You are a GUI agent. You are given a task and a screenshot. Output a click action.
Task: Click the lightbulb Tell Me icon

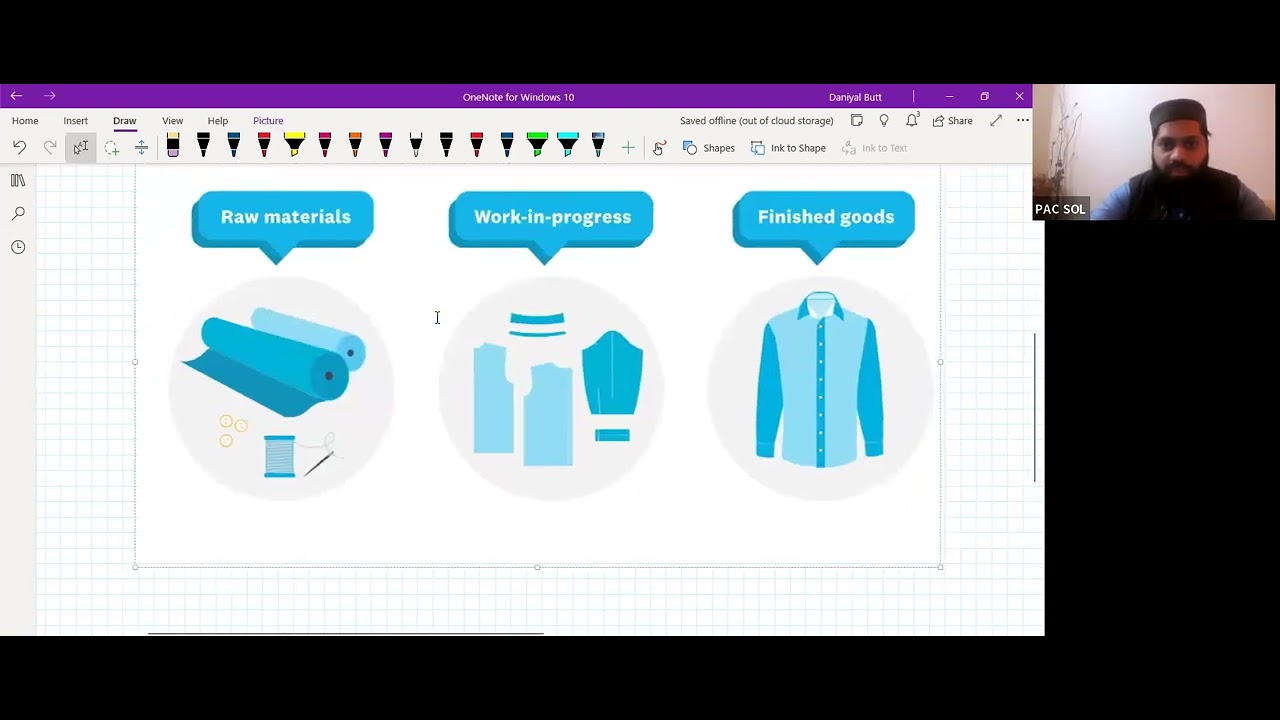884,120
